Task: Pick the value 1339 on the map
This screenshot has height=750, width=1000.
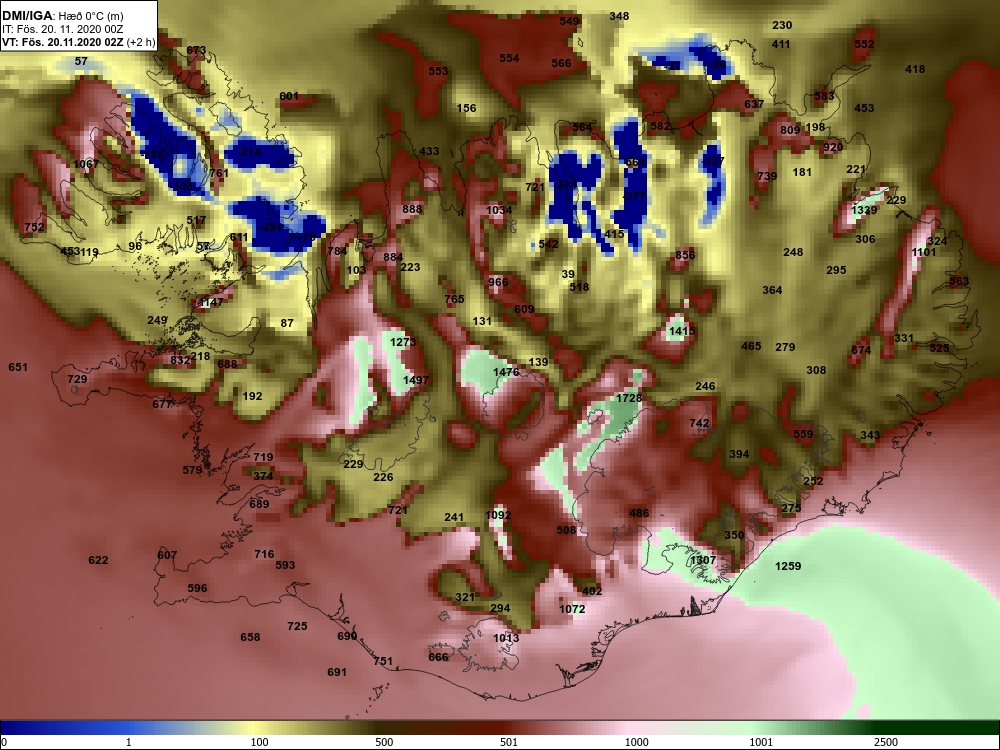Action: click(x=864, y=210)
